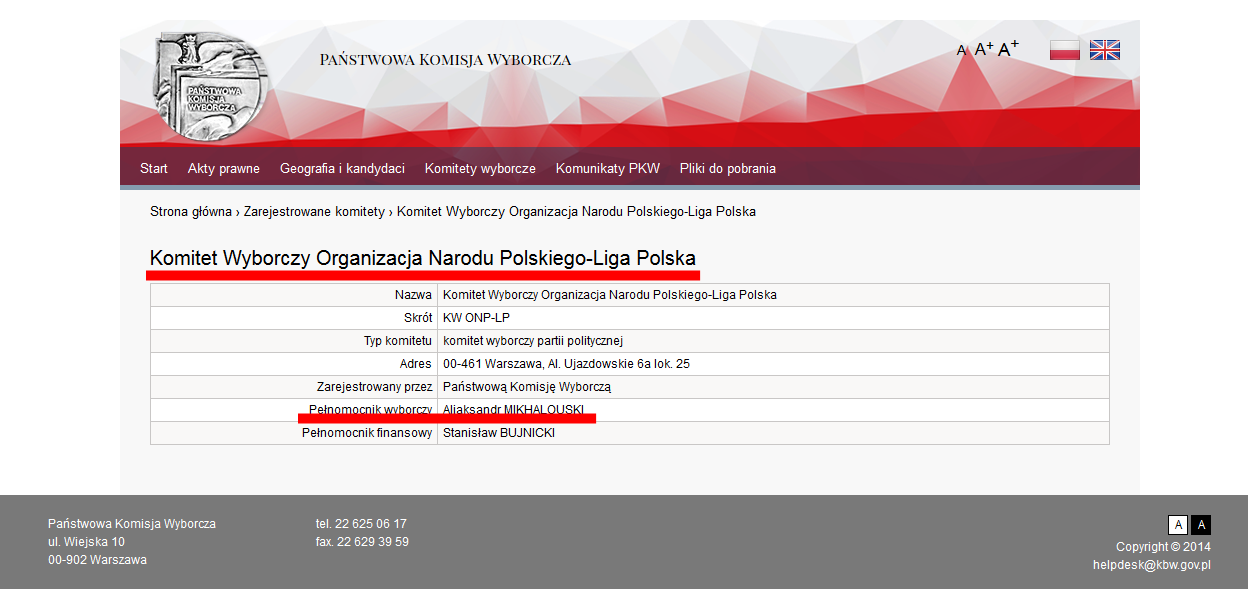Go to Zarejestrowane komitety breadcrumb

tap(314, 212)
